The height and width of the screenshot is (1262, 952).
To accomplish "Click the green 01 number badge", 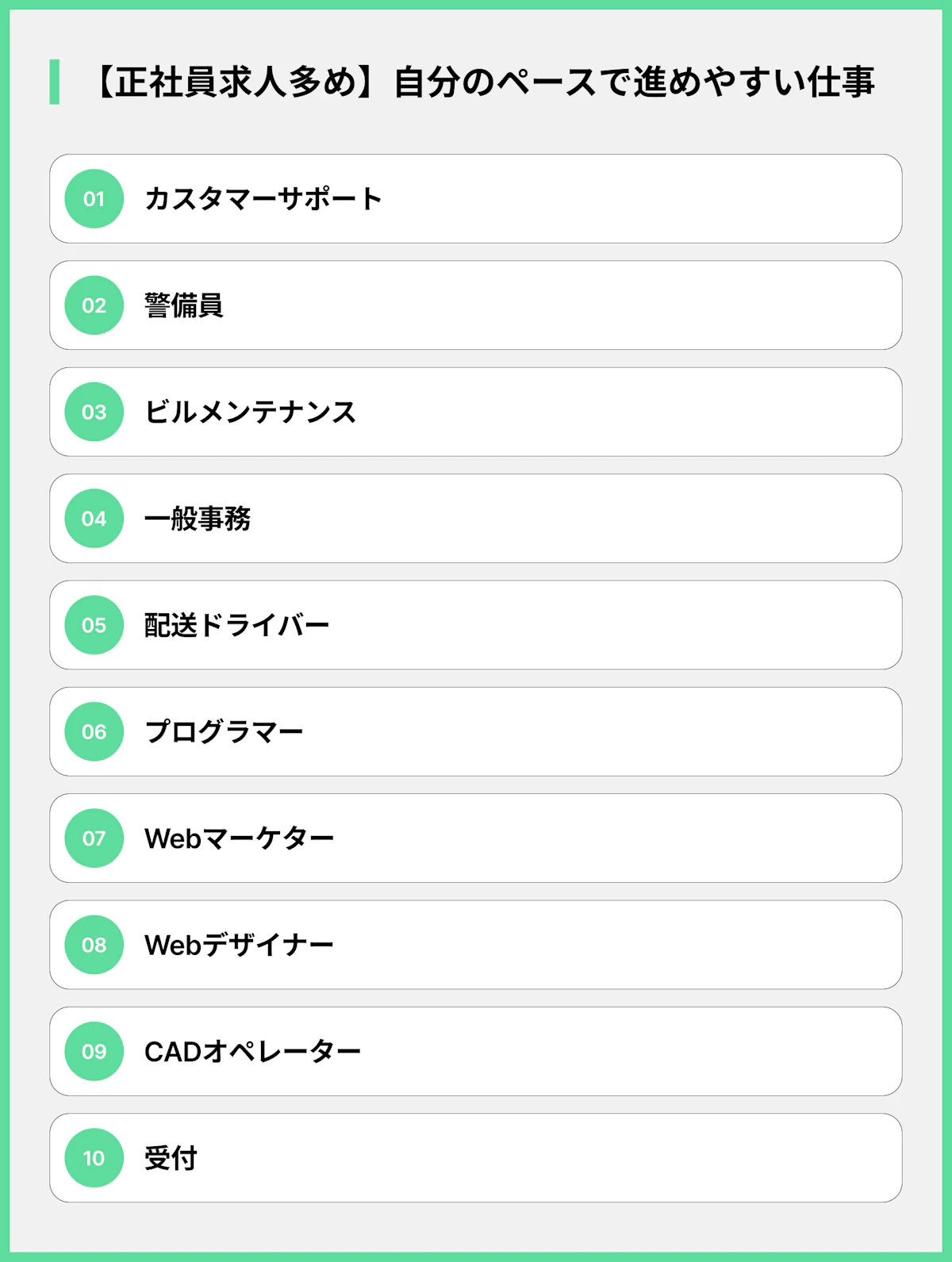I will [x=94, y=199].
